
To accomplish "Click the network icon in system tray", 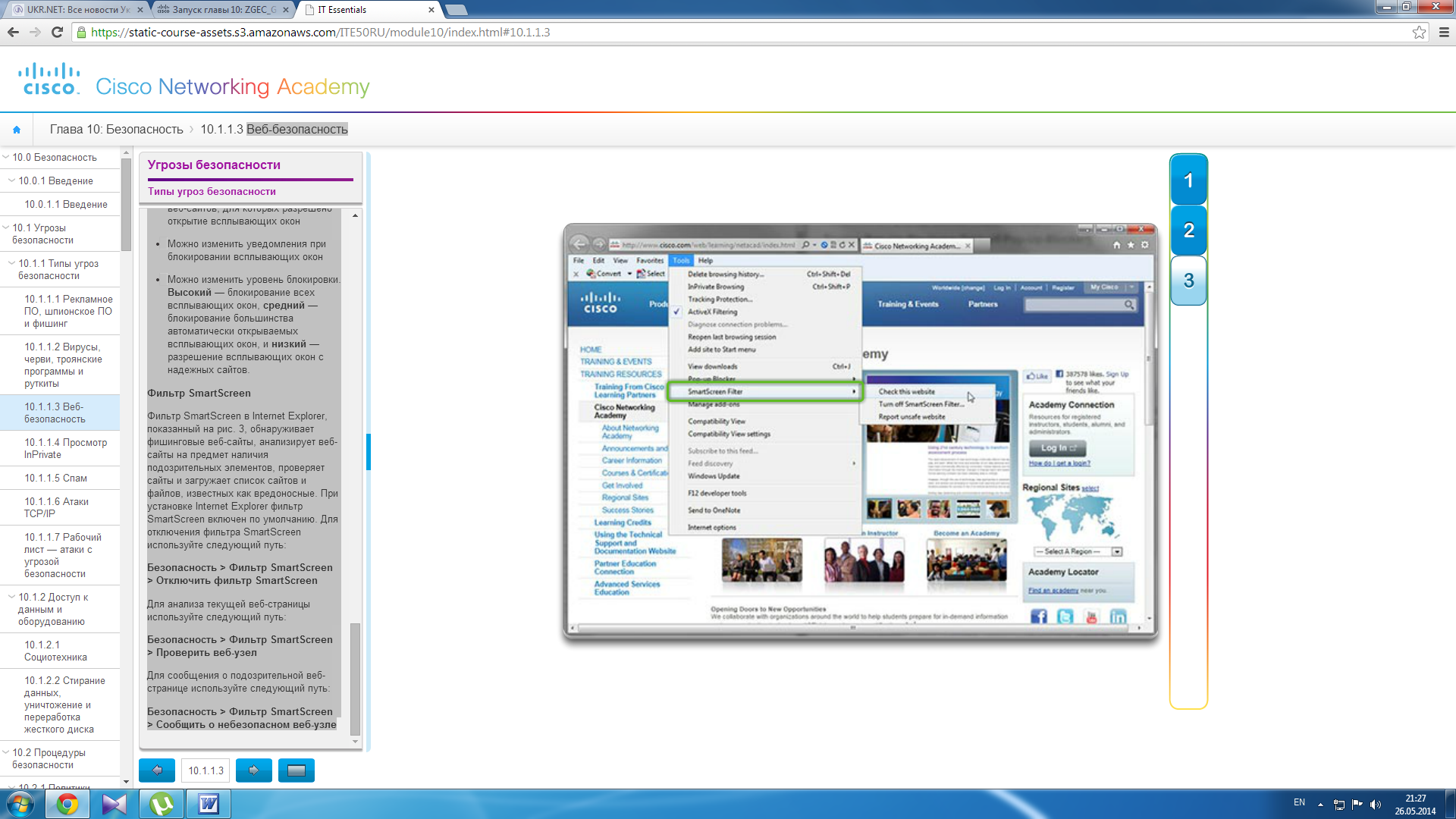I will tap(1339, 805).
